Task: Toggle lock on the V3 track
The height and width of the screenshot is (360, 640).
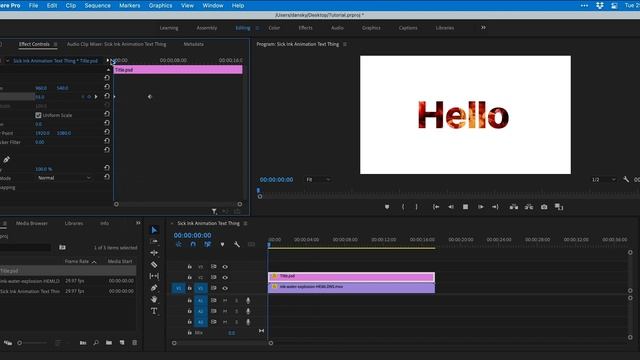Action: (x=189, y=267)
